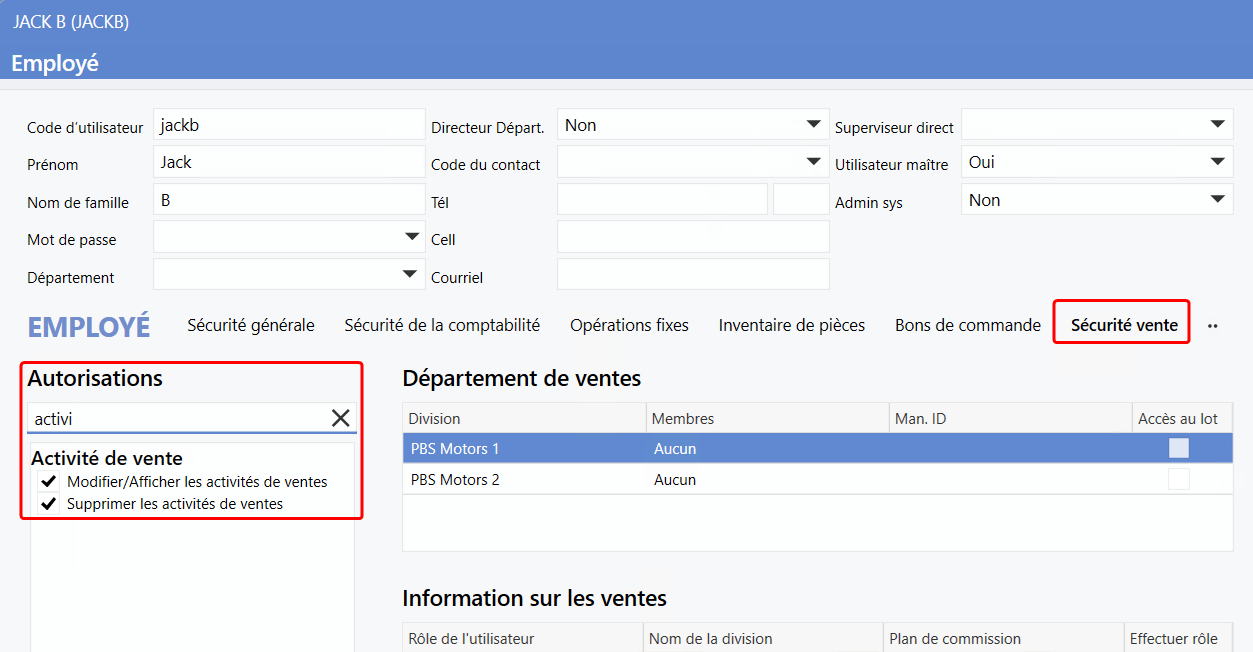Click the Division column header
The width and height of the screenshot is (1253, 652).
524,418
